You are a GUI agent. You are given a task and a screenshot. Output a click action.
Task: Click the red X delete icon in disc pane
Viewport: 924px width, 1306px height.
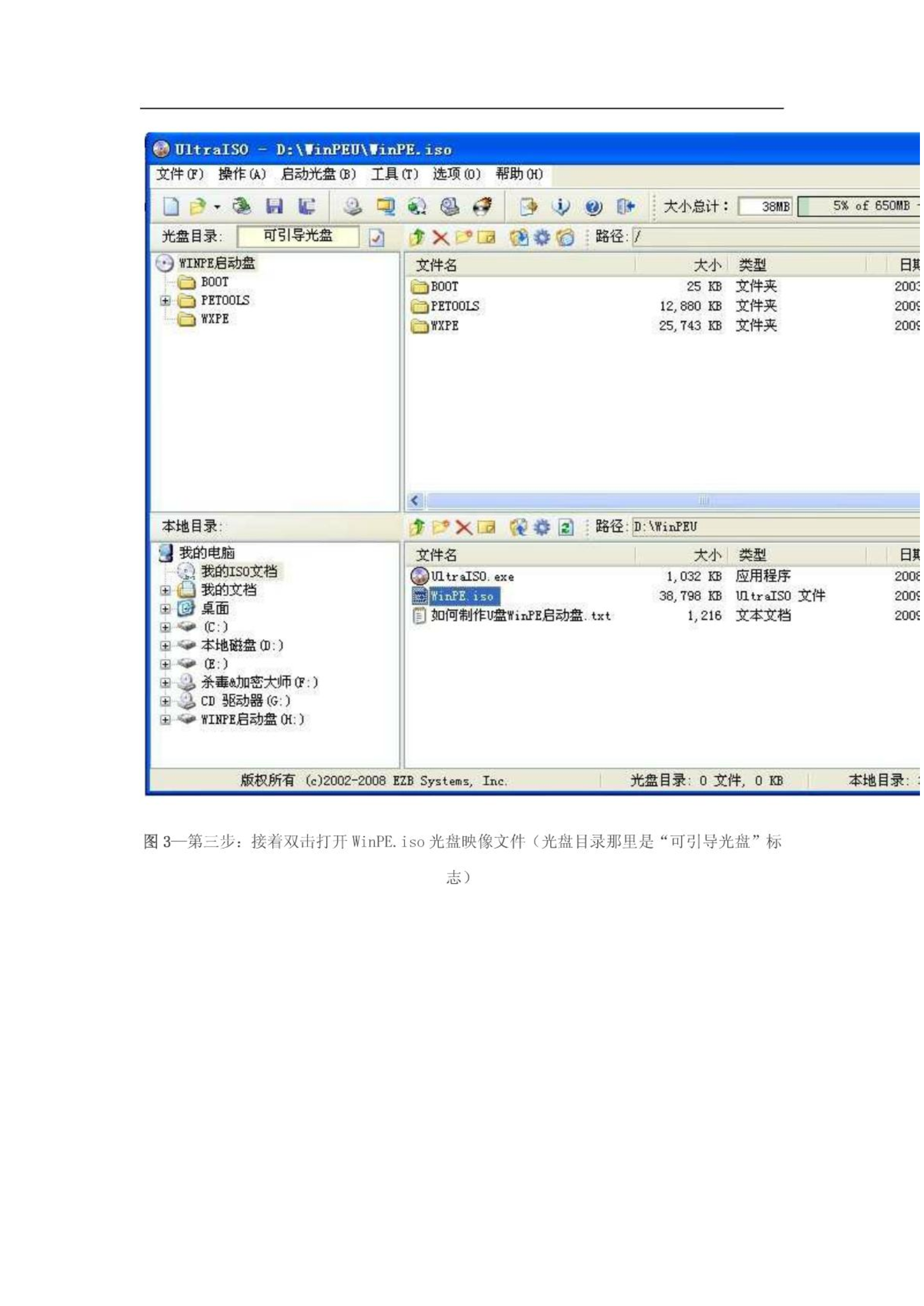click(x=442, y=238)
